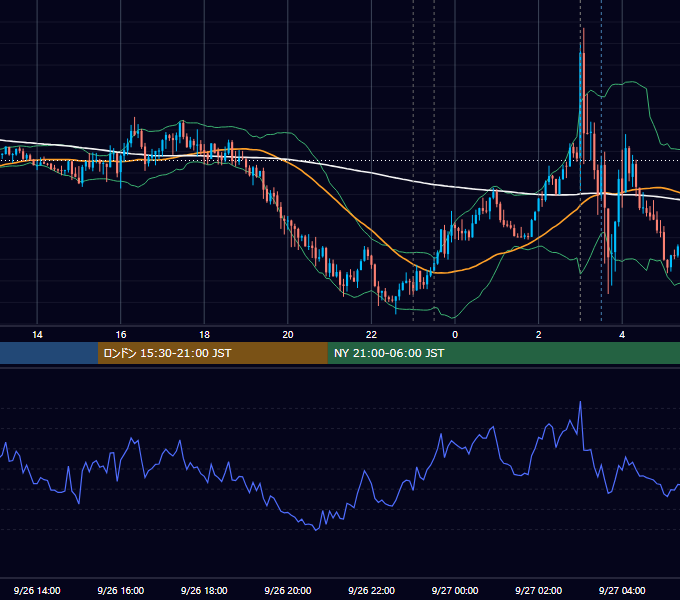This screenshot has width=680, height=600.
Task: Click the 22 hour axis label
Action: click(372, 335)
